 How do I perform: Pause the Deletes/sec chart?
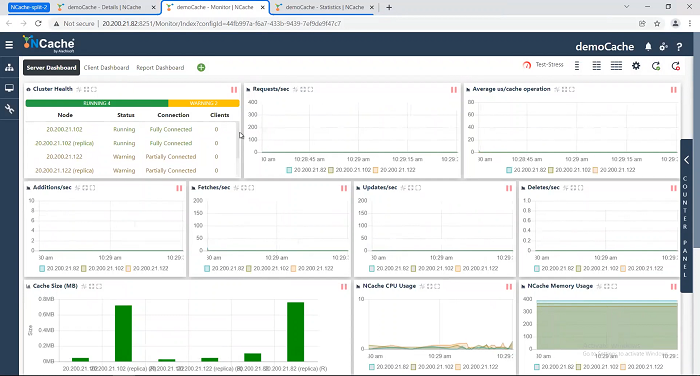pyautogui.click(x=673, y=188)
